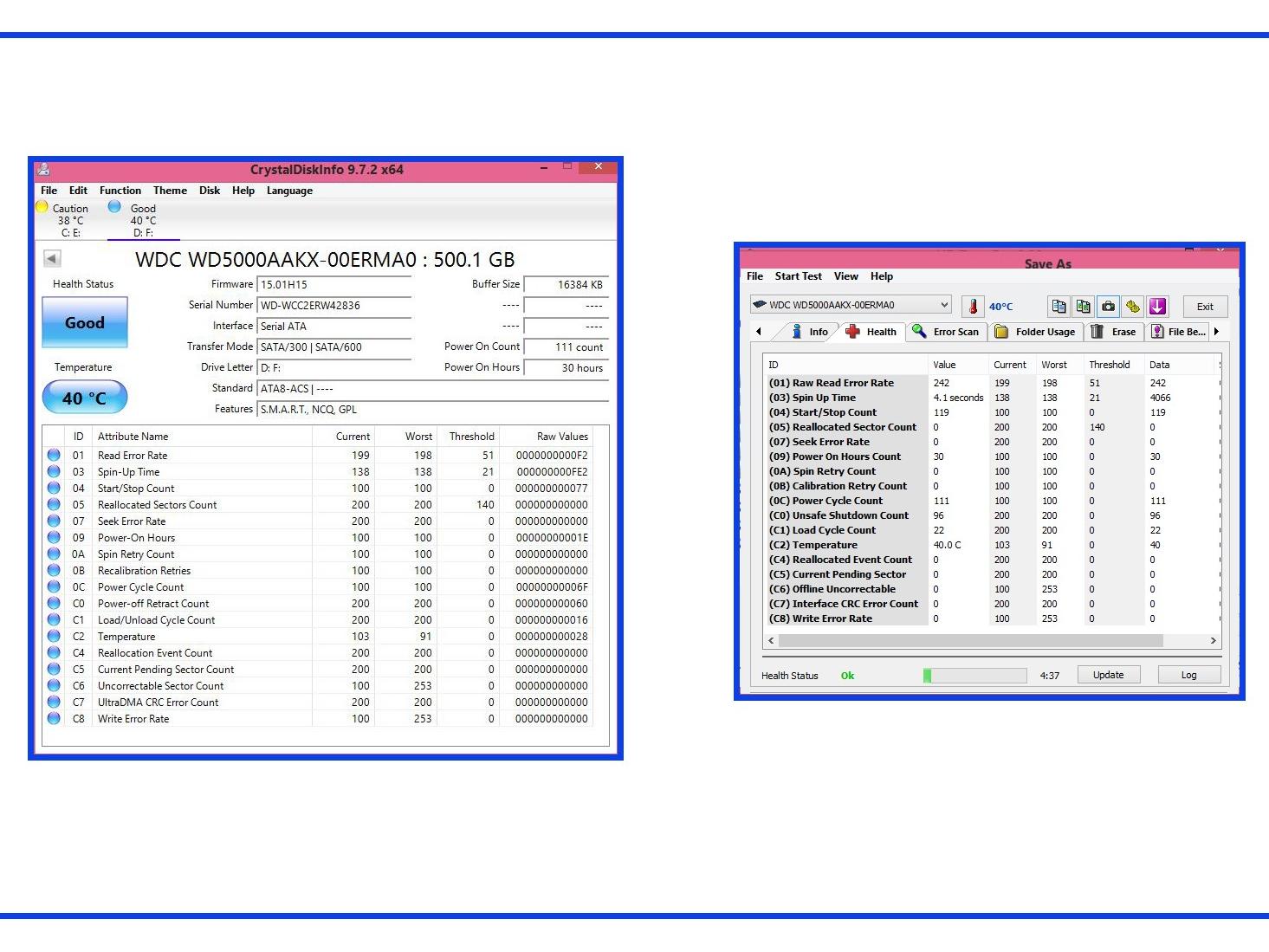Select the (01) Raw Read Error Rate row
The height and width of the screenshot is (952, 1269).
coord(993,383)
